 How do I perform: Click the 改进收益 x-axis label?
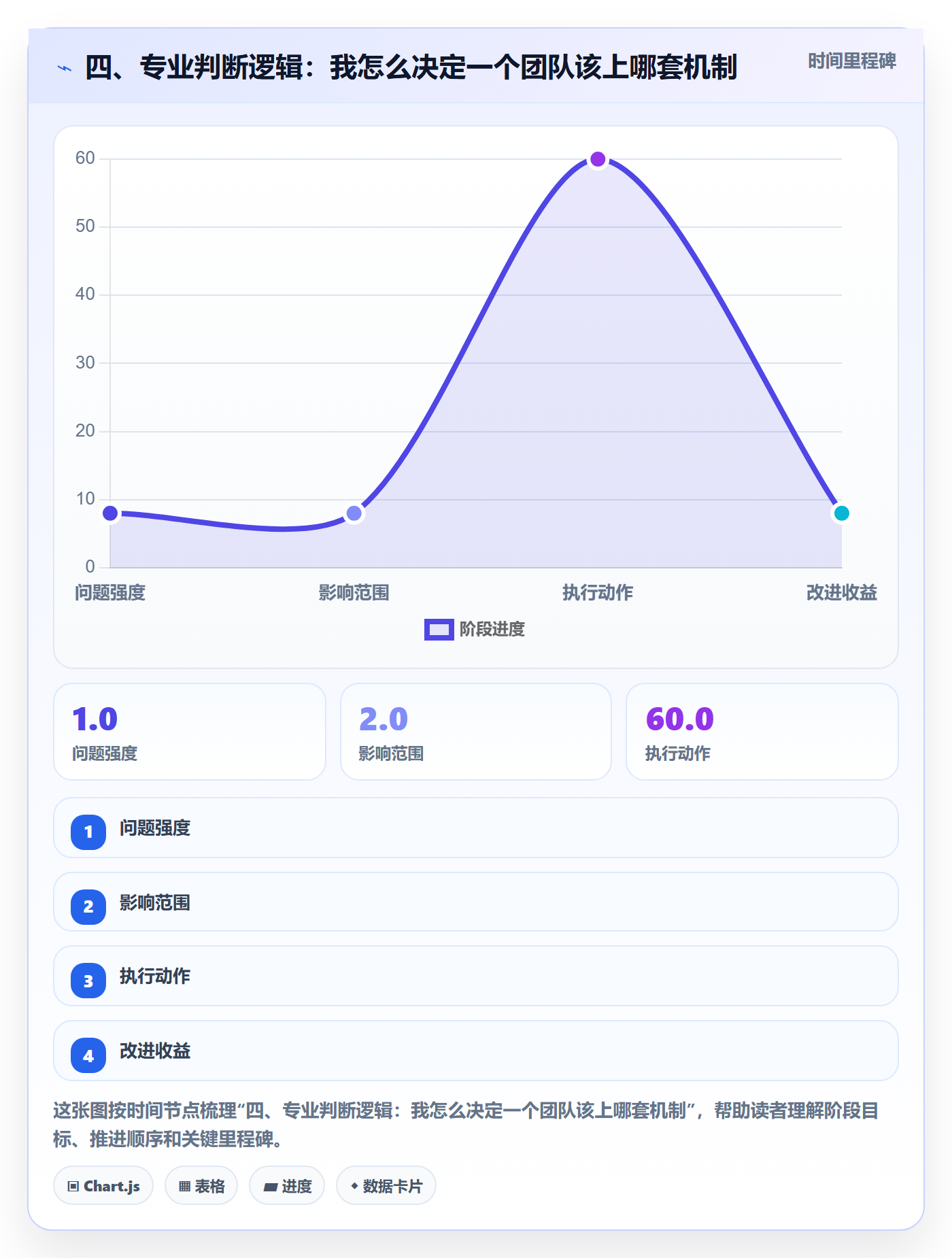pos(841,593)
